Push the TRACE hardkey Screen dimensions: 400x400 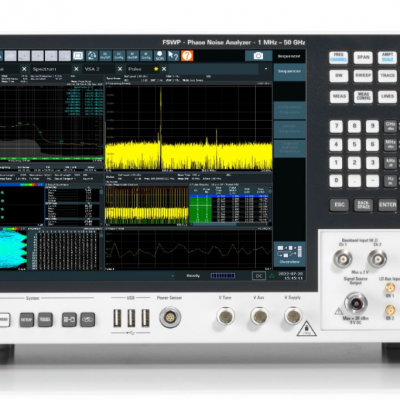point(387,76)
